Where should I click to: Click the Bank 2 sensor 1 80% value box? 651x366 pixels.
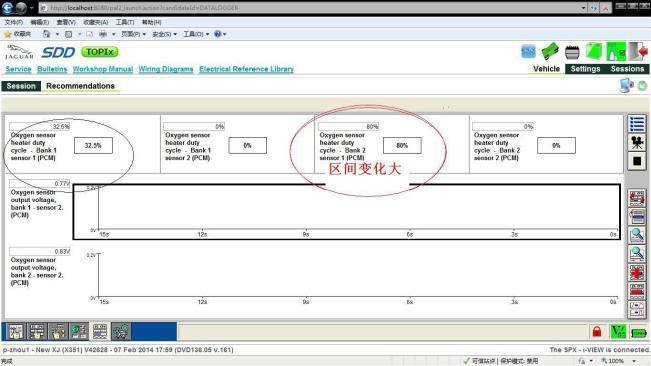coord(402,146)
